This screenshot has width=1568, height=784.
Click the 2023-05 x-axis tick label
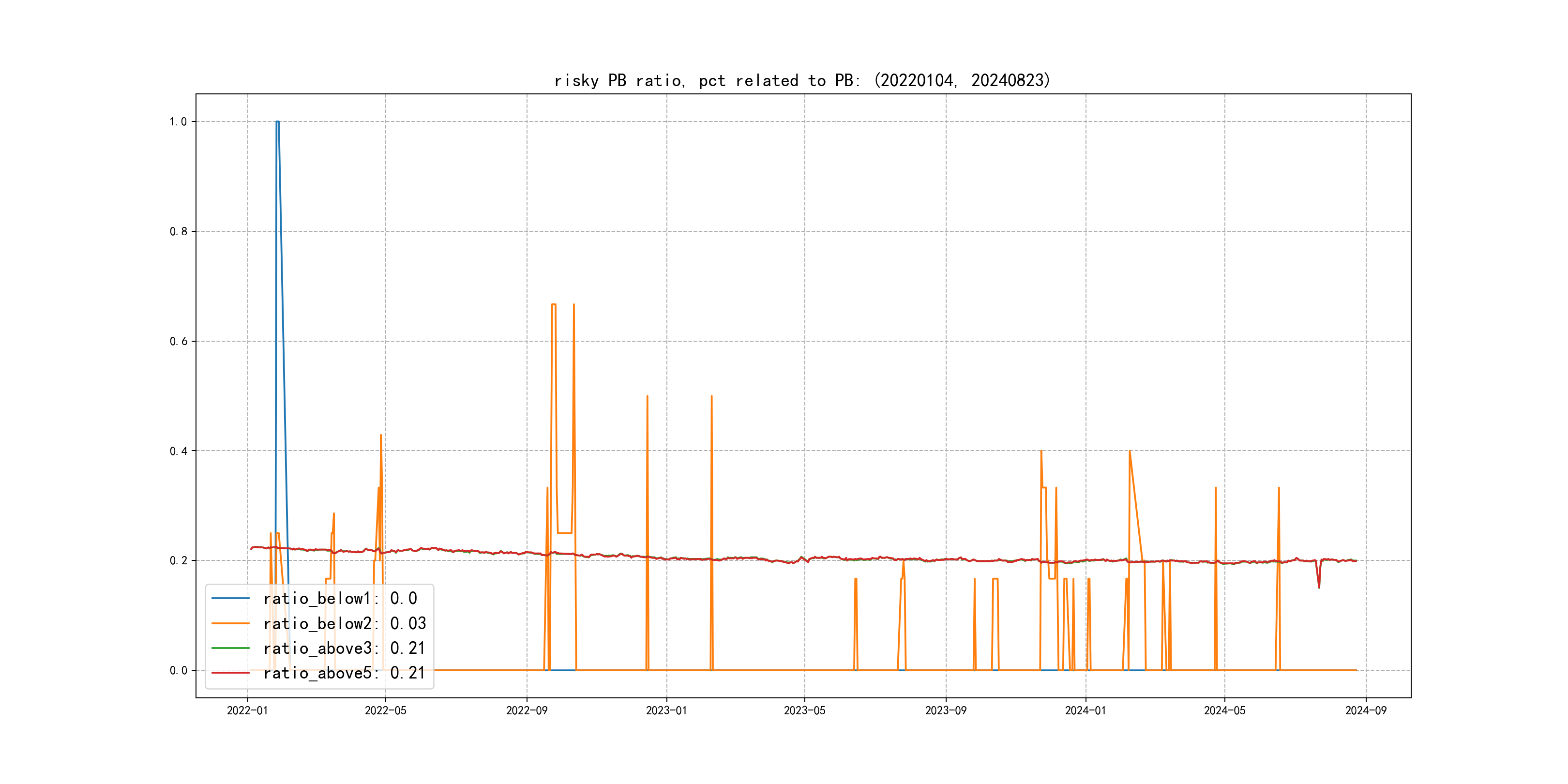coord(804,711)
